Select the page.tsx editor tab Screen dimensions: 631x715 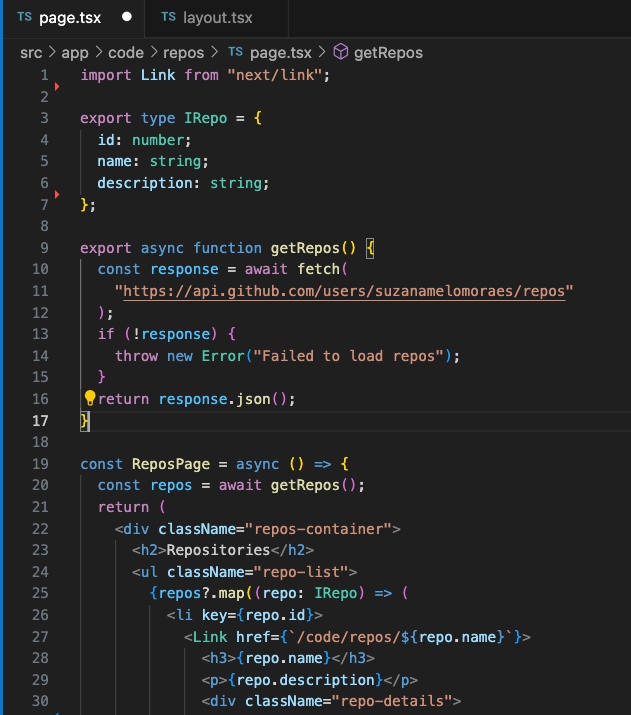(x=69, y=18)
